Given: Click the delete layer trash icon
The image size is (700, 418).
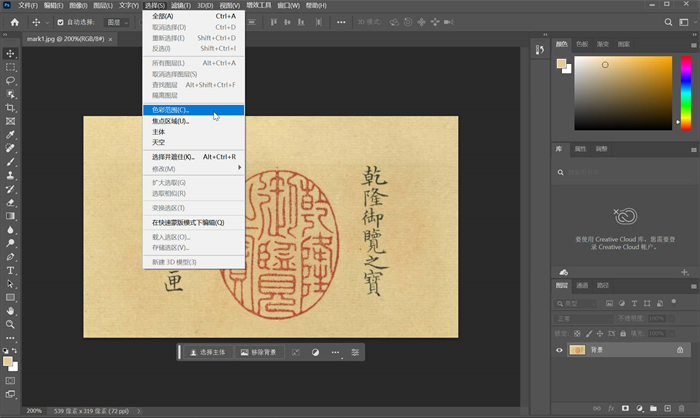Looking at the screenshot, I should [681, 408].
